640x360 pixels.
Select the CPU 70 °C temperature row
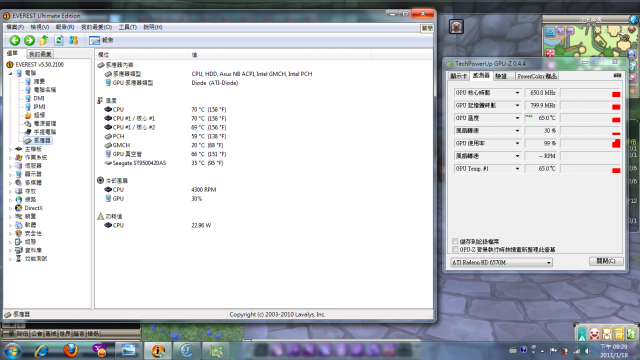tap(264, 109)
